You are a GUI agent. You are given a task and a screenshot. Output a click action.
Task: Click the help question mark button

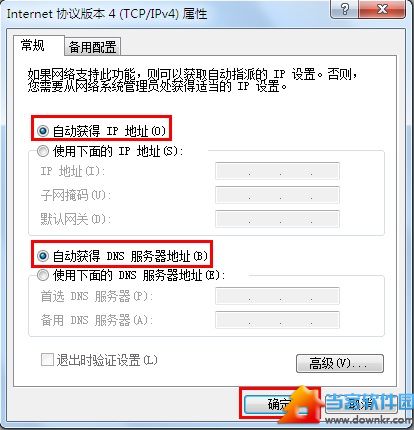[346, 9]
